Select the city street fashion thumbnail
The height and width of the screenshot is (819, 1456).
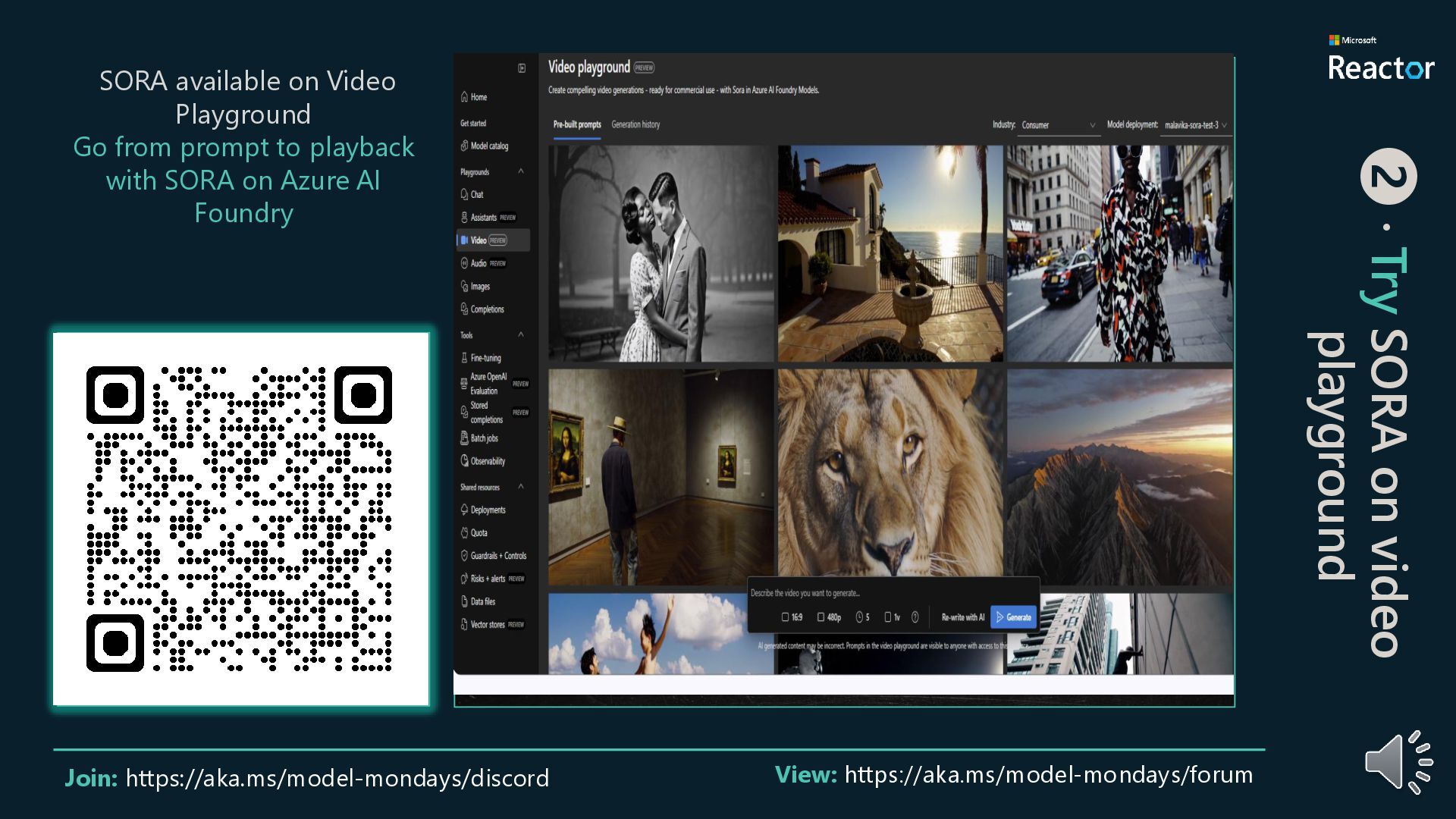point(1119,253)
